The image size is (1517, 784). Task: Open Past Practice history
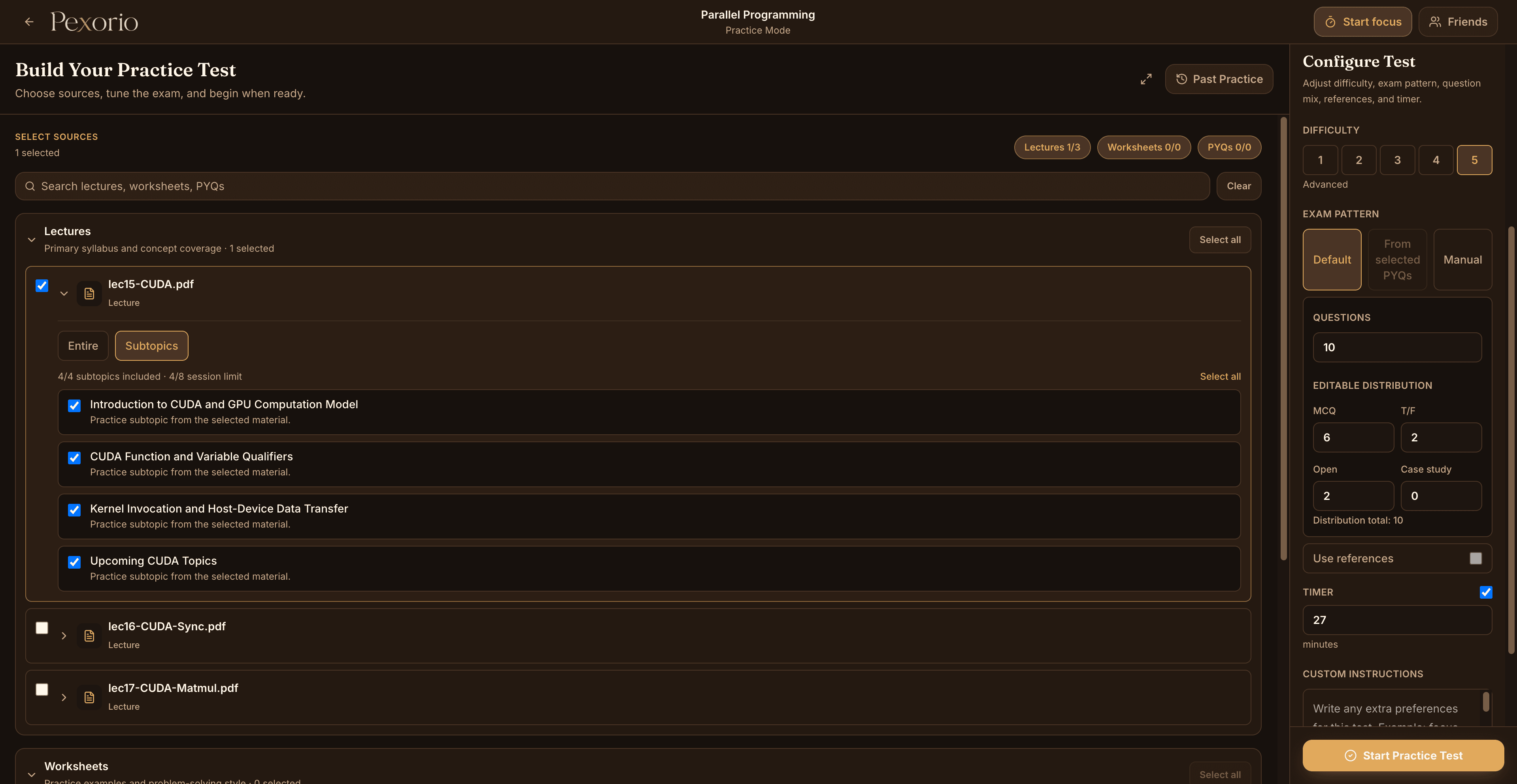point(1219,79)
